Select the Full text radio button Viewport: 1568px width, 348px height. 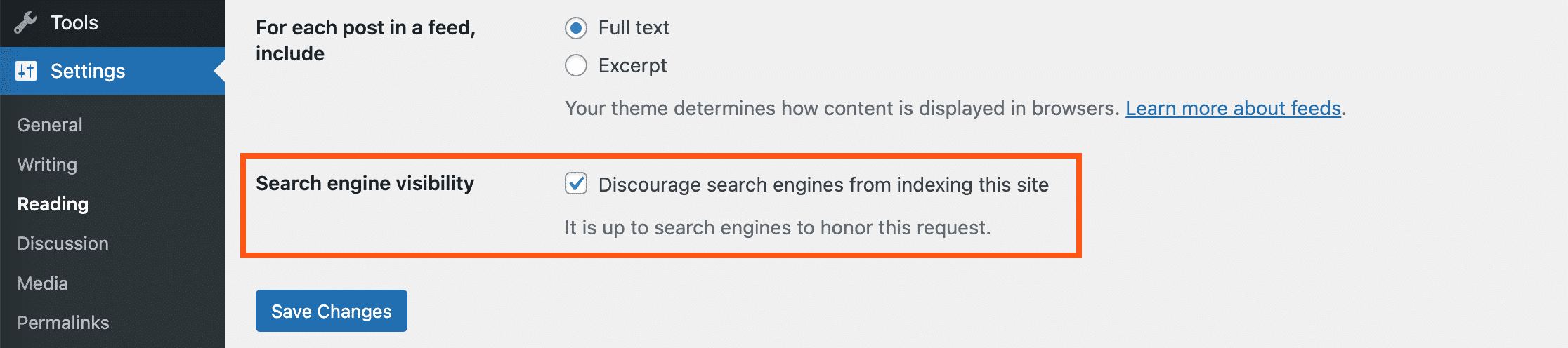coord(576,28)
